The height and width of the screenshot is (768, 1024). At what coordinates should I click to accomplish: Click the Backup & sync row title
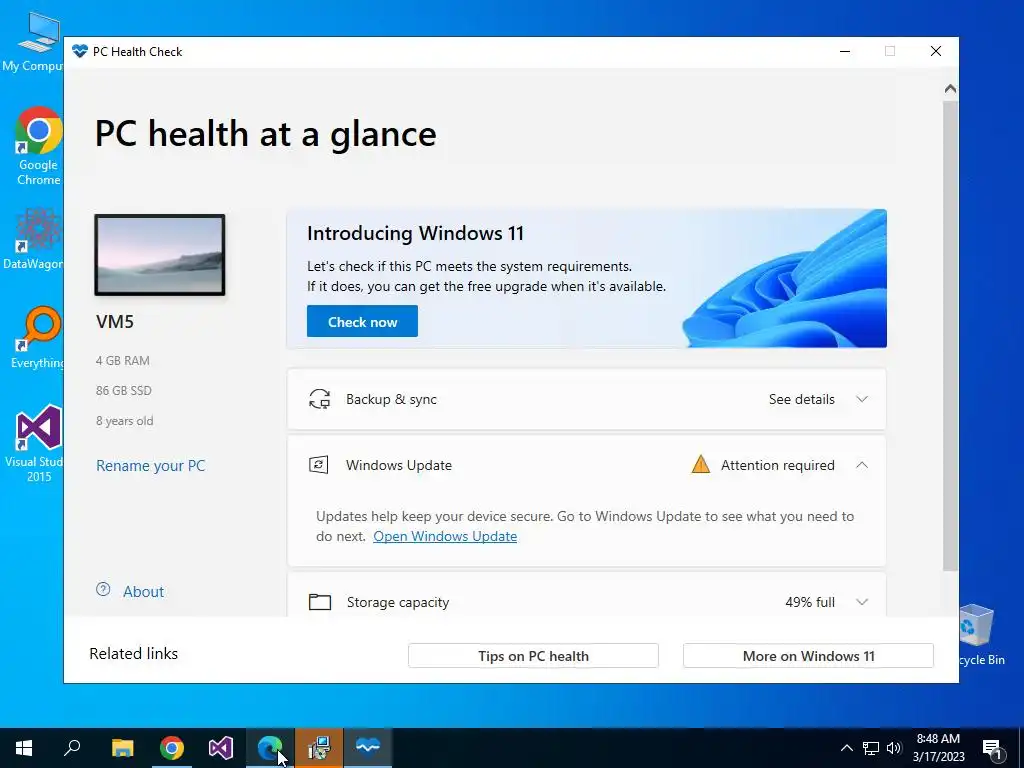pyautogui.click(x=391, y=399)
